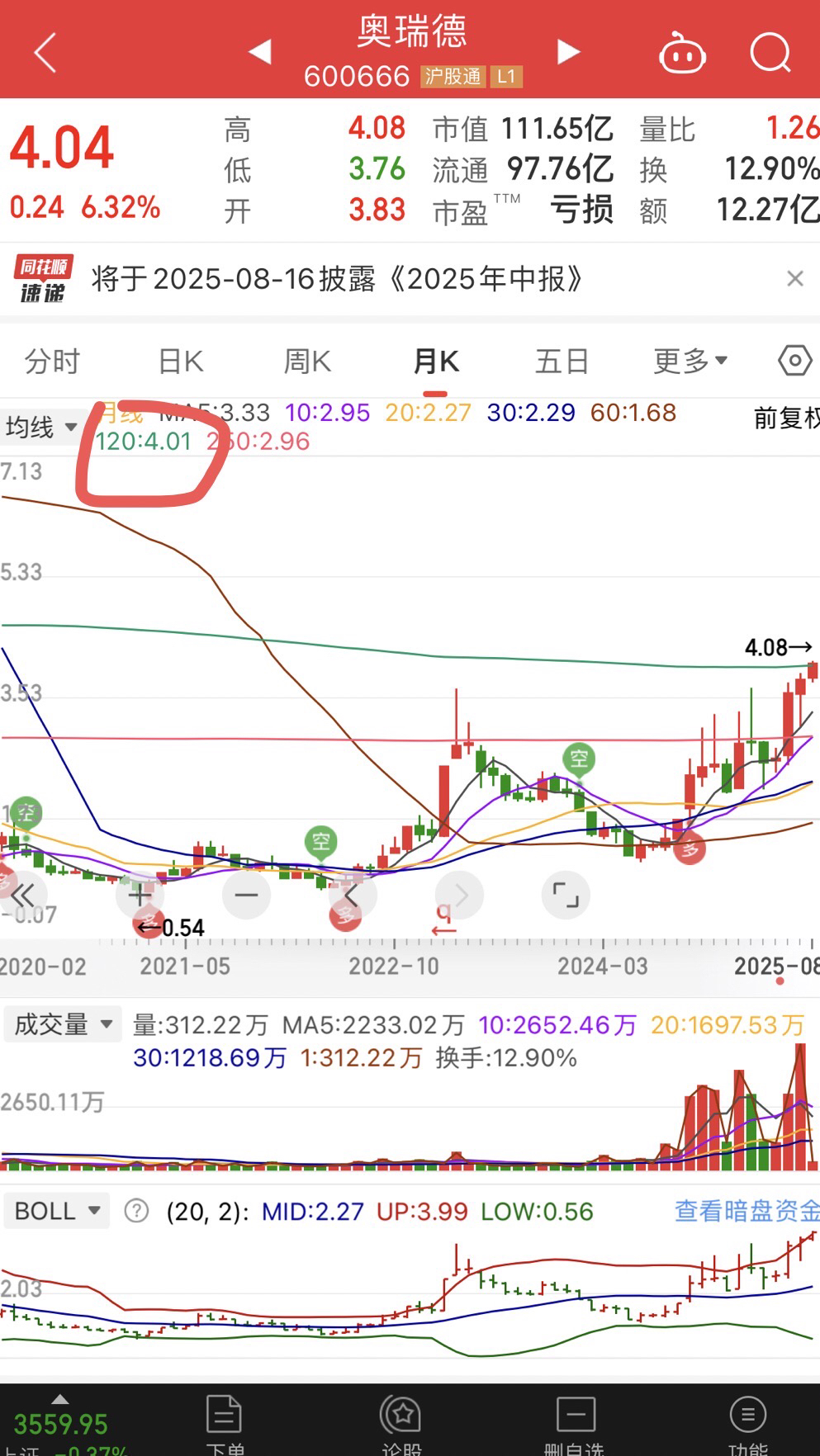The width and height of the screenshot is (820, 1456).
Task: Open 查看暗盘资金 link
Action: (747, 1211)
